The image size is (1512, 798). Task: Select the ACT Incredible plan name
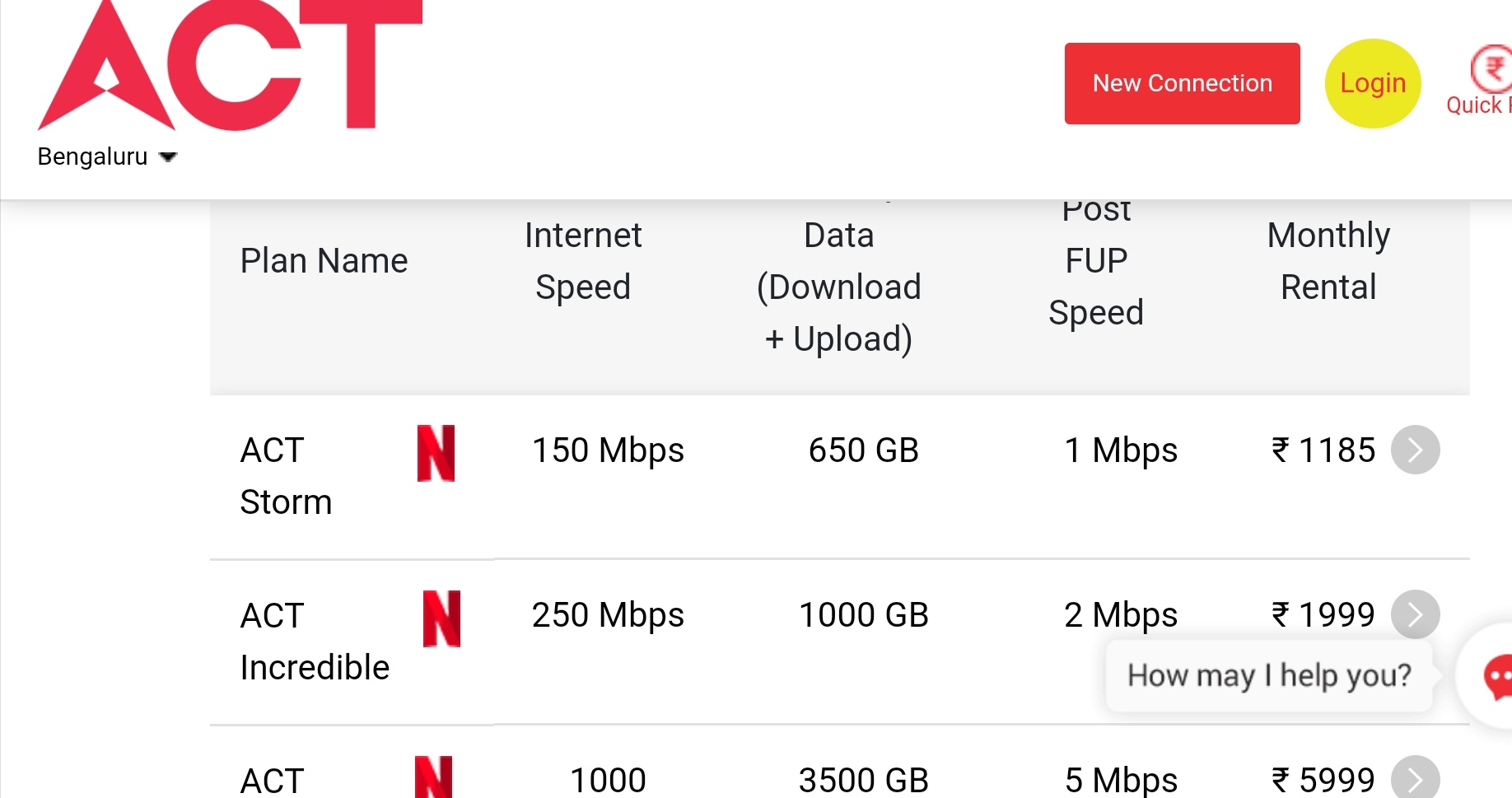[x=315, y=642]
